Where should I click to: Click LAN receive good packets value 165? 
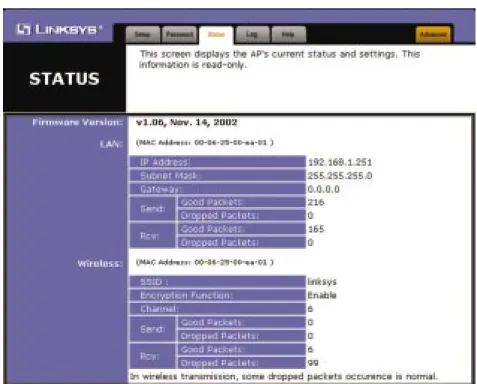316,229
